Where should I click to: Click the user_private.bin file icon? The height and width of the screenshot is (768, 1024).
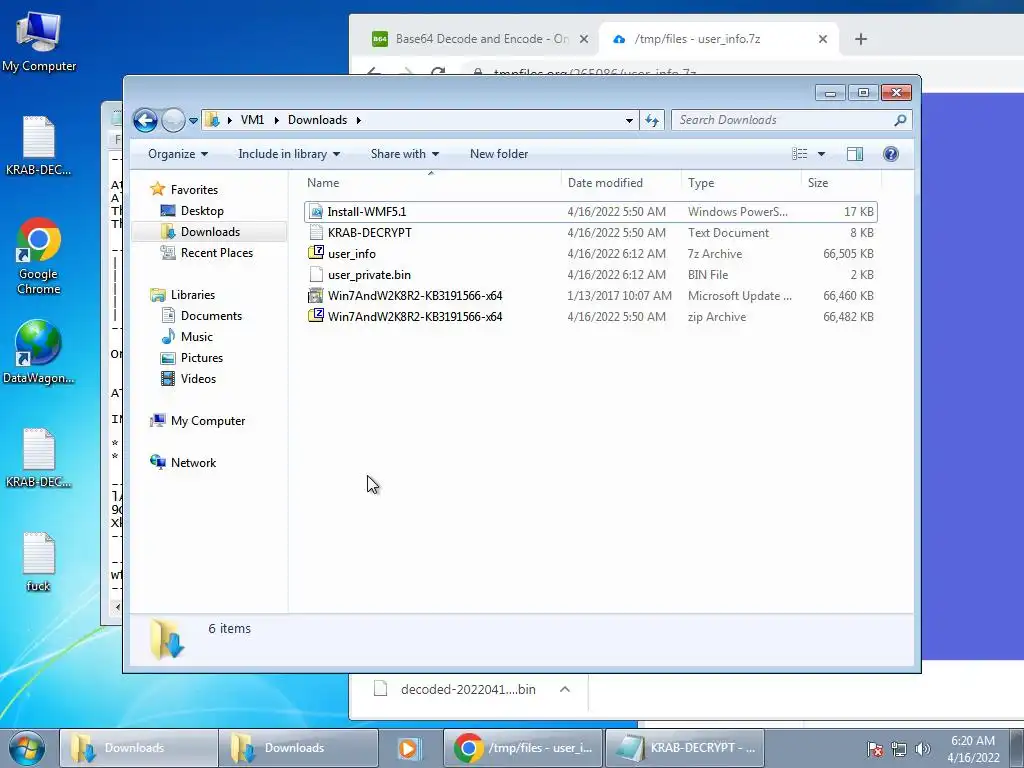(316, 274)
